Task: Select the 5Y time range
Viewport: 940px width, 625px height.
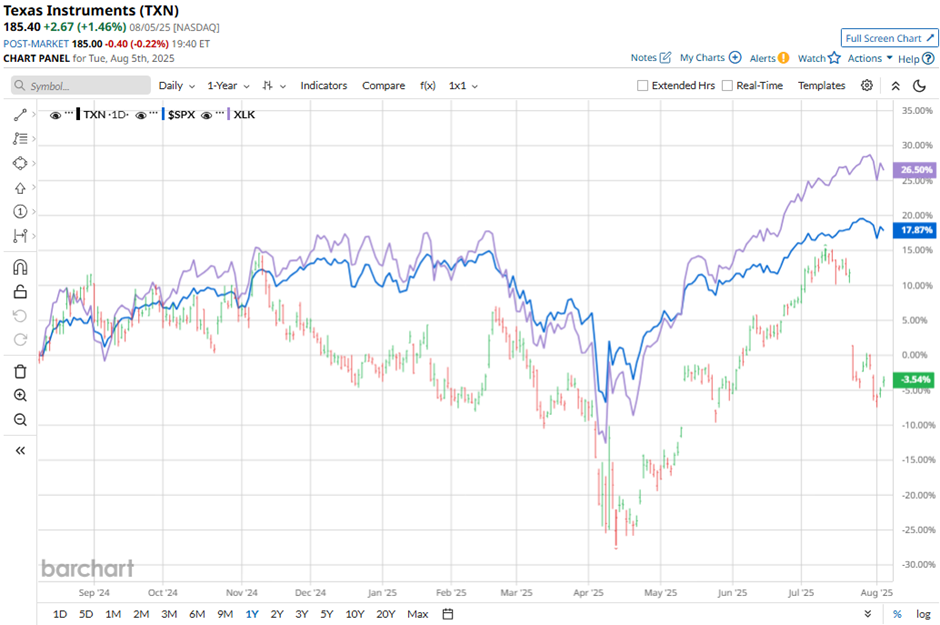Action: 327,614
